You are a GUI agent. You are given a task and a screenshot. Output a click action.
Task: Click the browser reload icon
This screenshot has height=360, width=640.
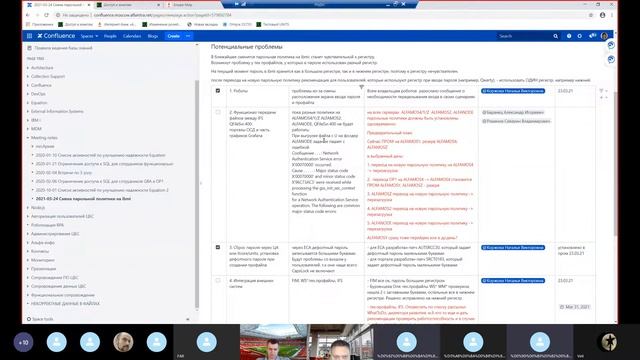tap(47, 15)
